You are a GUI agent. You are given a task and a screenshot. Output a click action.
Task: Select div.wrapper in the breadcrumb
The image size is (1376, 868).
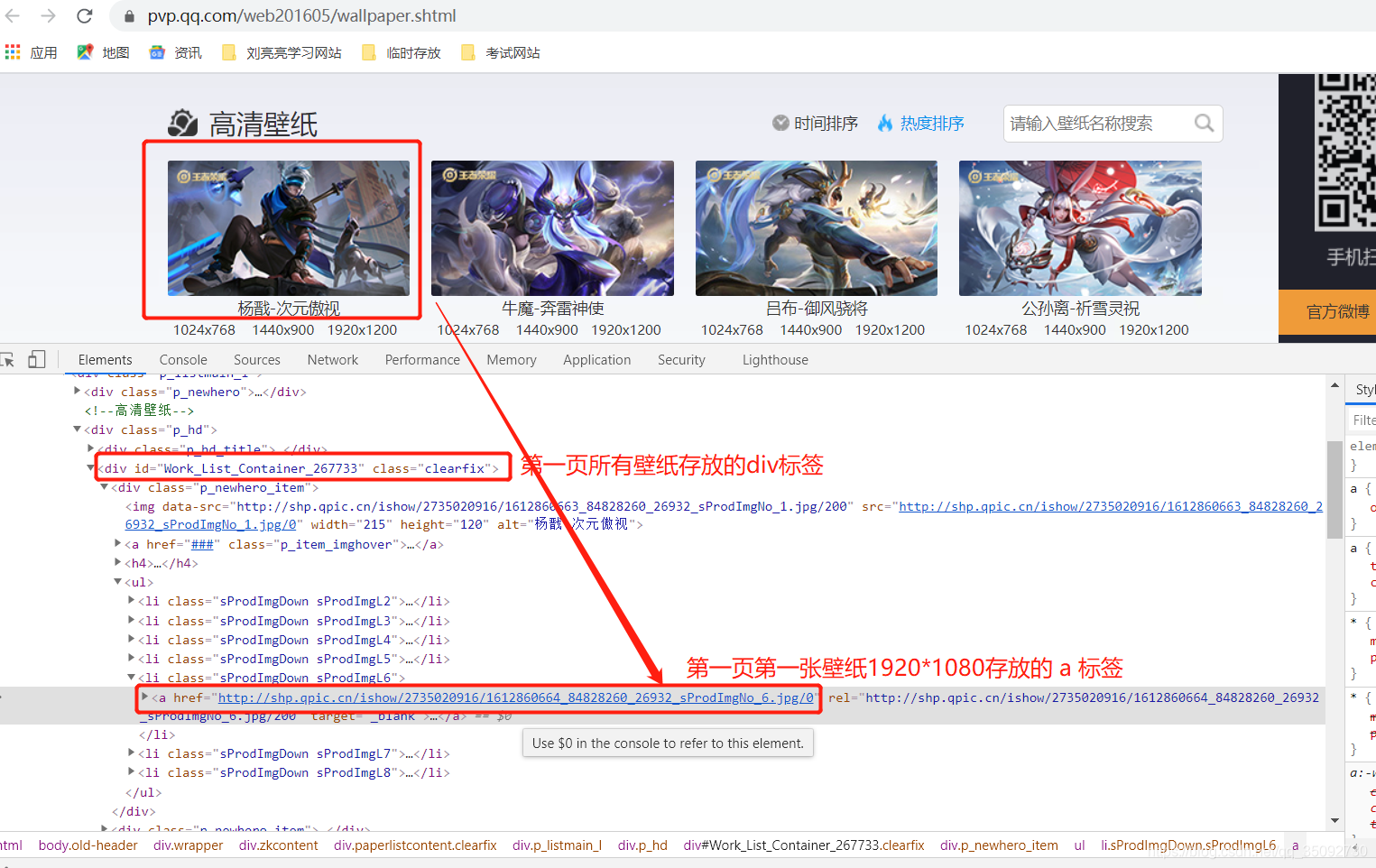coord(188,845)
